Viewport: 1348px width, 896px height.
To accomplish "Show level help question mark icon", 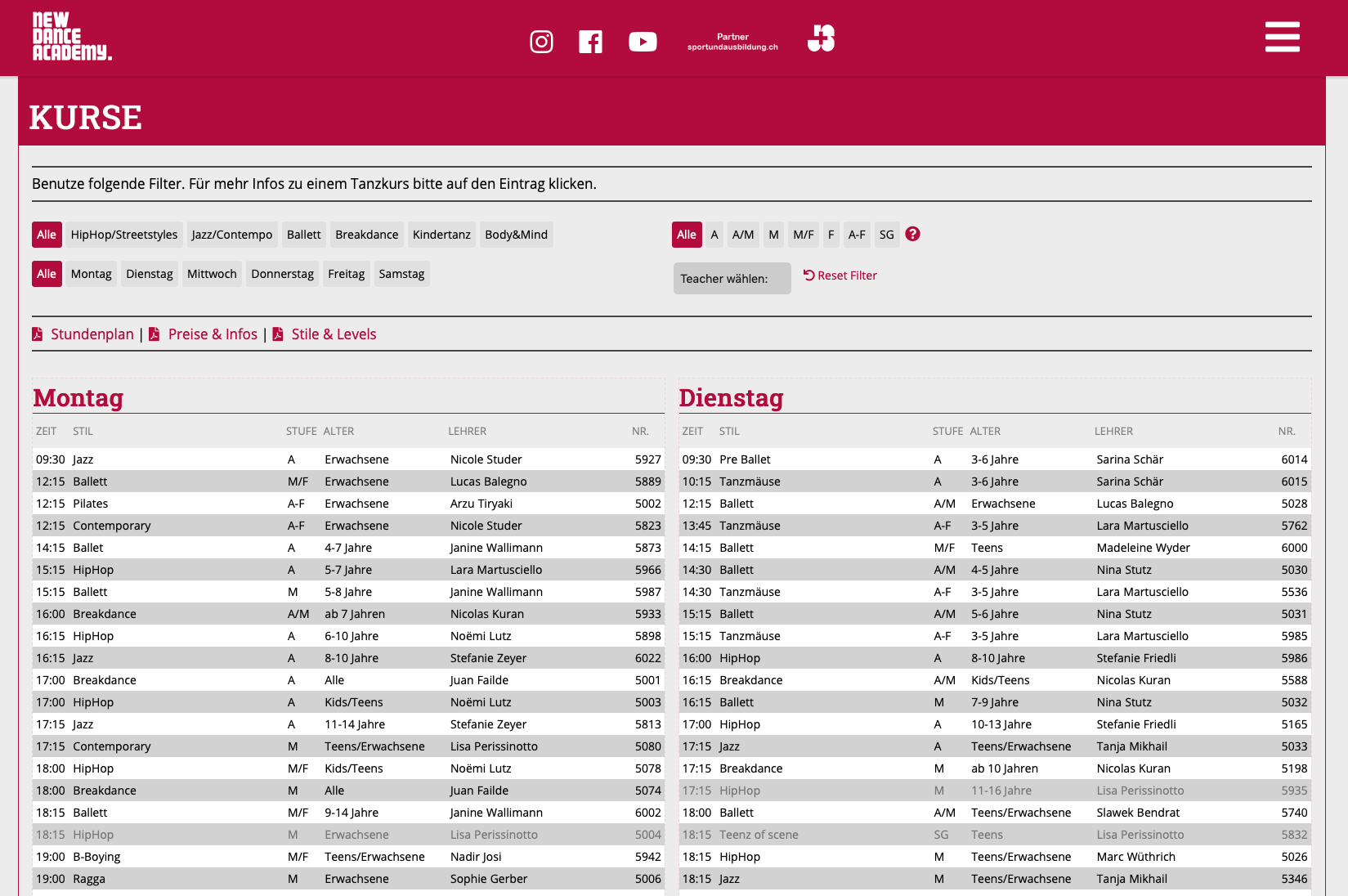I will point(913,234).
